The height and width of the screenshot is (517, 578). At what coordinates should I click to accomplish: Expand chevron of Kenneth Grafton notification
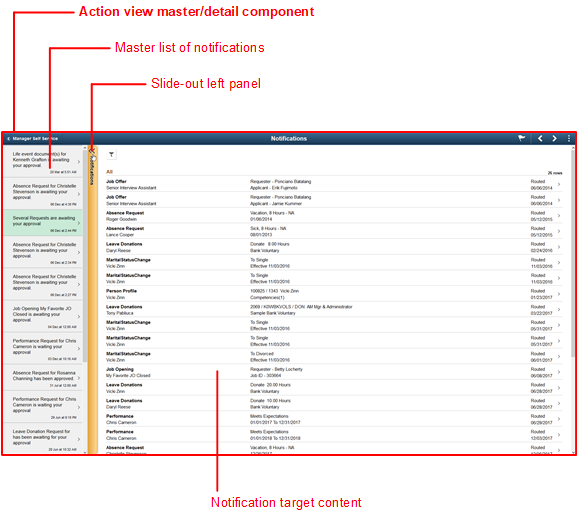tap(79, 162)
